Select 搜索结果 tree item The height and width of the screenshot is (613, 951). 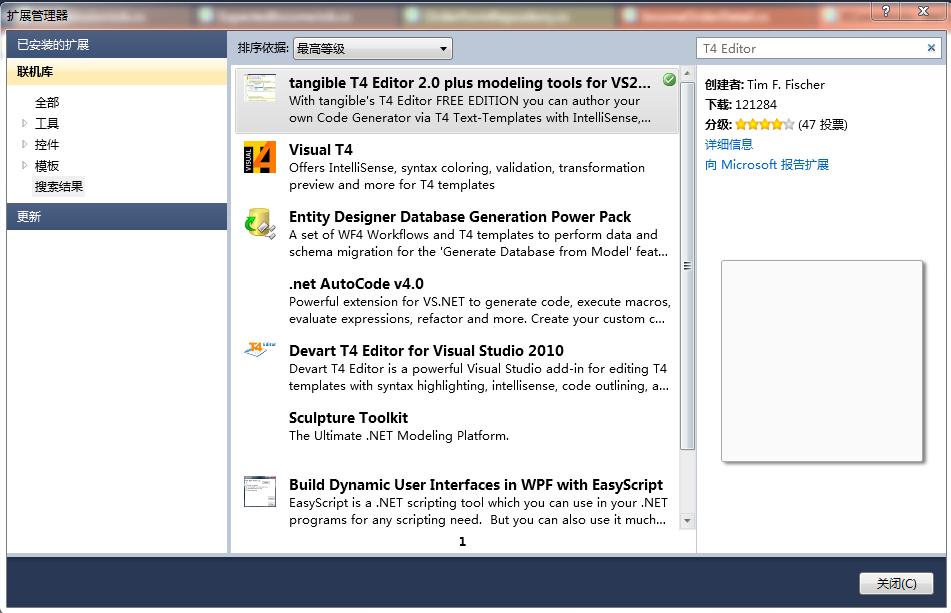[x=59, y=187]
